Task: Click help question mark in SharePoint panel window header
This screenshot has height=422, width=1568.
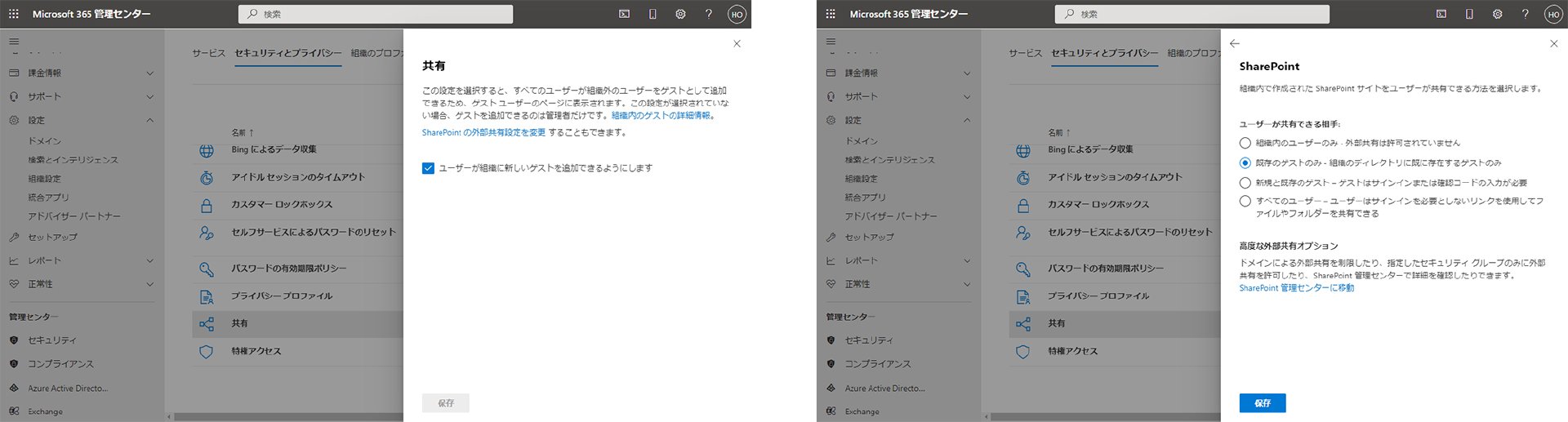Action: [1525, 14]
